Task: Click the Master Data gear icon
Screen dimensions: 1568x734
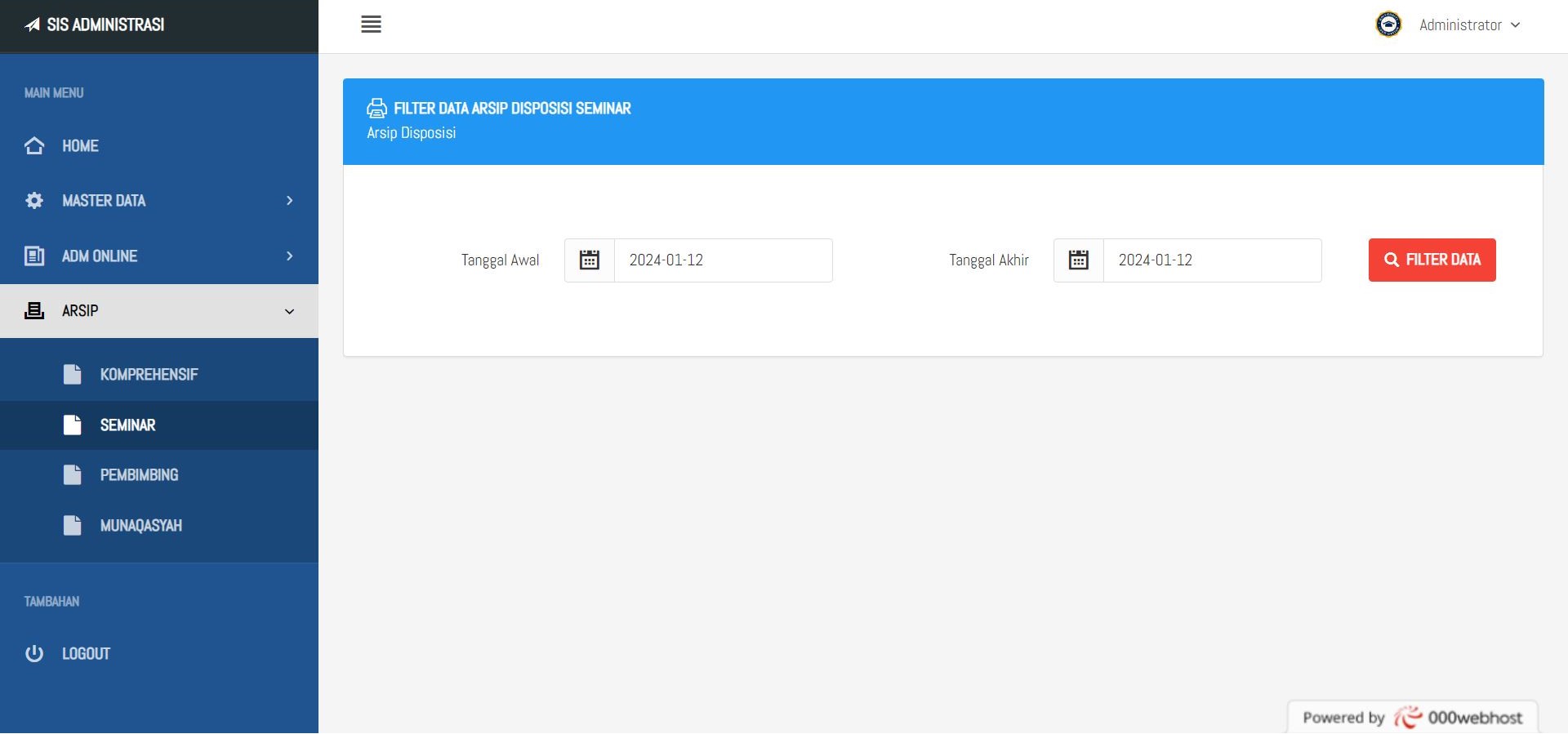Action: click(x=34, y=201)
